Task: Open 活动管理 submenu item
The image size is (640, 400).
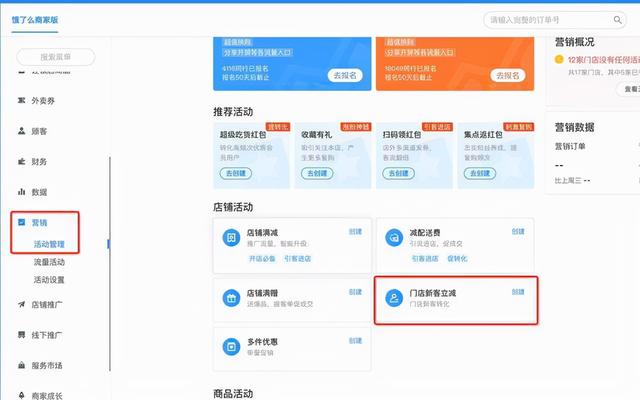Action: pyautogui.click(x=49, y=244)
